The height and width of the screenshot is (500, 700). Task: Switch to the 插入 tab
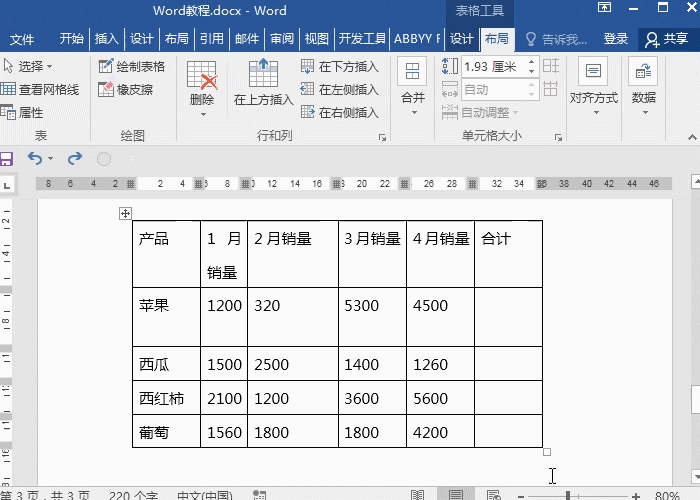pos(107,39)
